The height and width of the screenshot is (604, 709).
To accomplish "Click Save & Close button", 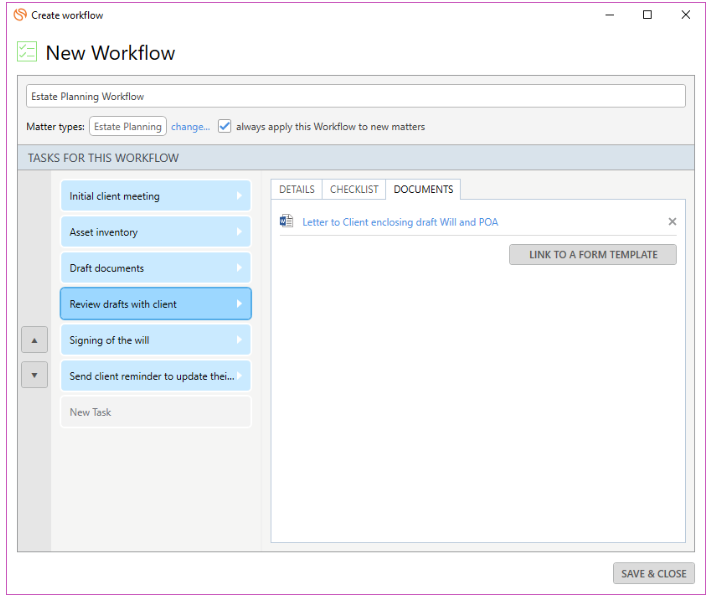I will pos(653,574).
